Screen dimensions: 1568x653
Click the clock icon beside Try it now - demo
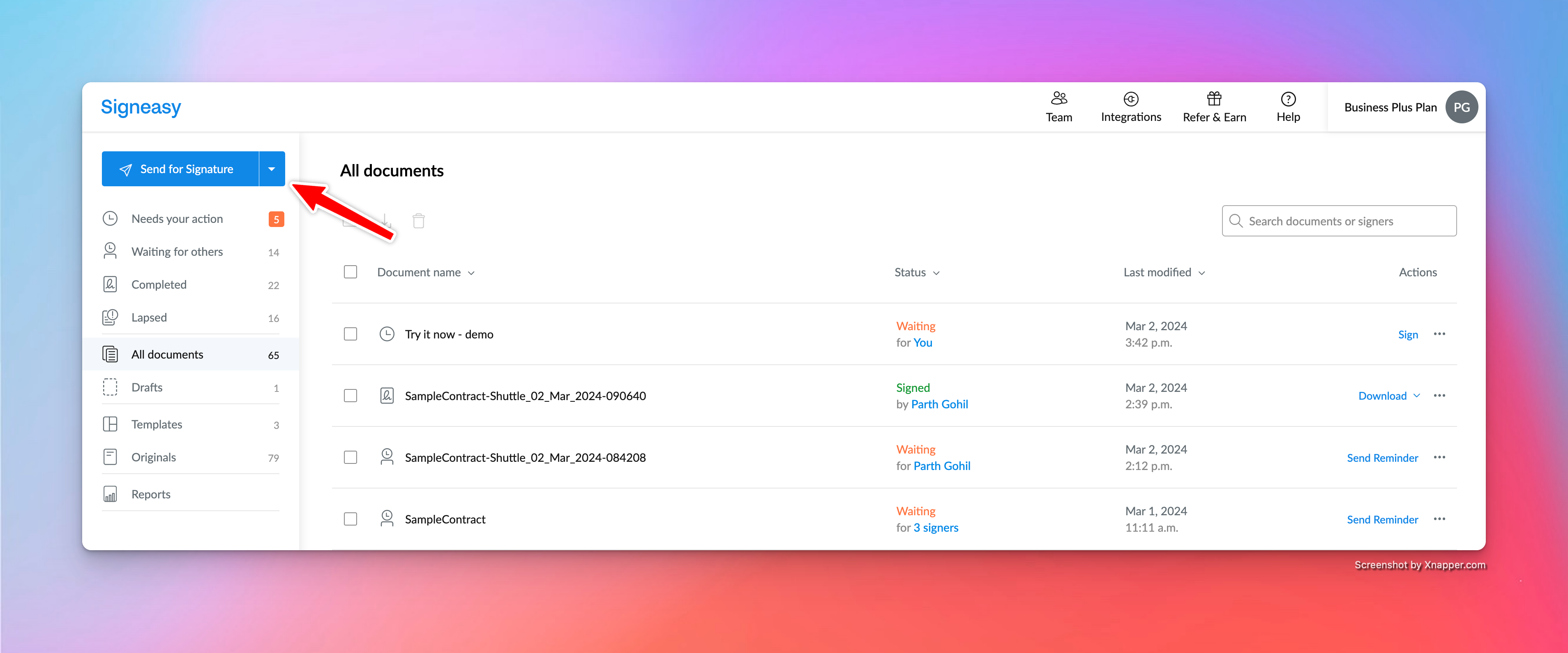[387, 334]
